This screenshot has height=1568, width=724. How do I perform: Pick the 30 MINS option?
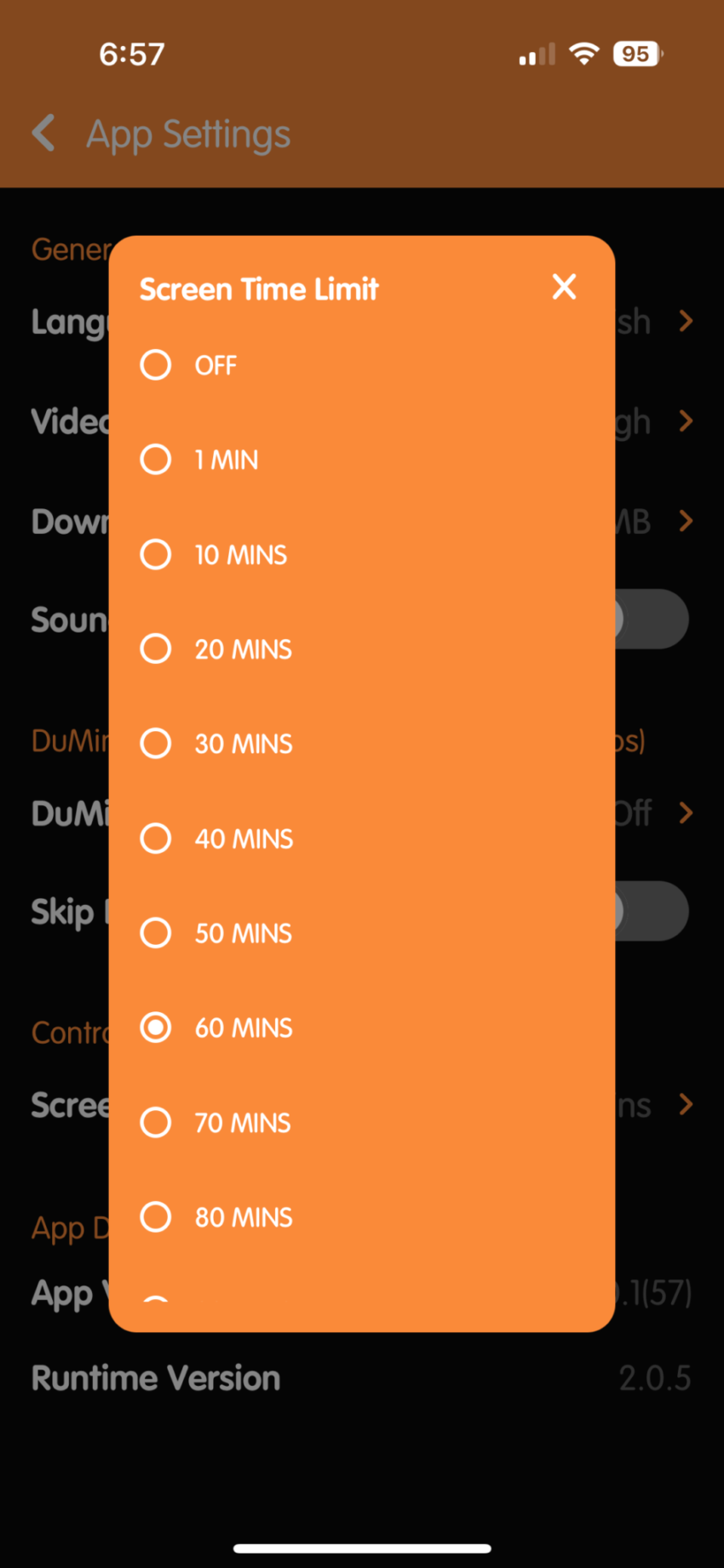point(156,743)
